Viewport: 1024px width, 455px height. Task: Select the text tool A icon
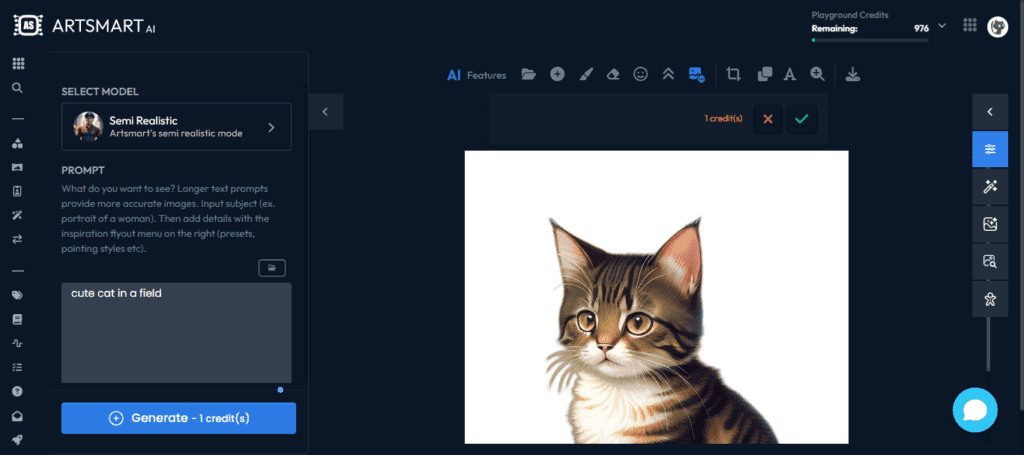point(790,74)
